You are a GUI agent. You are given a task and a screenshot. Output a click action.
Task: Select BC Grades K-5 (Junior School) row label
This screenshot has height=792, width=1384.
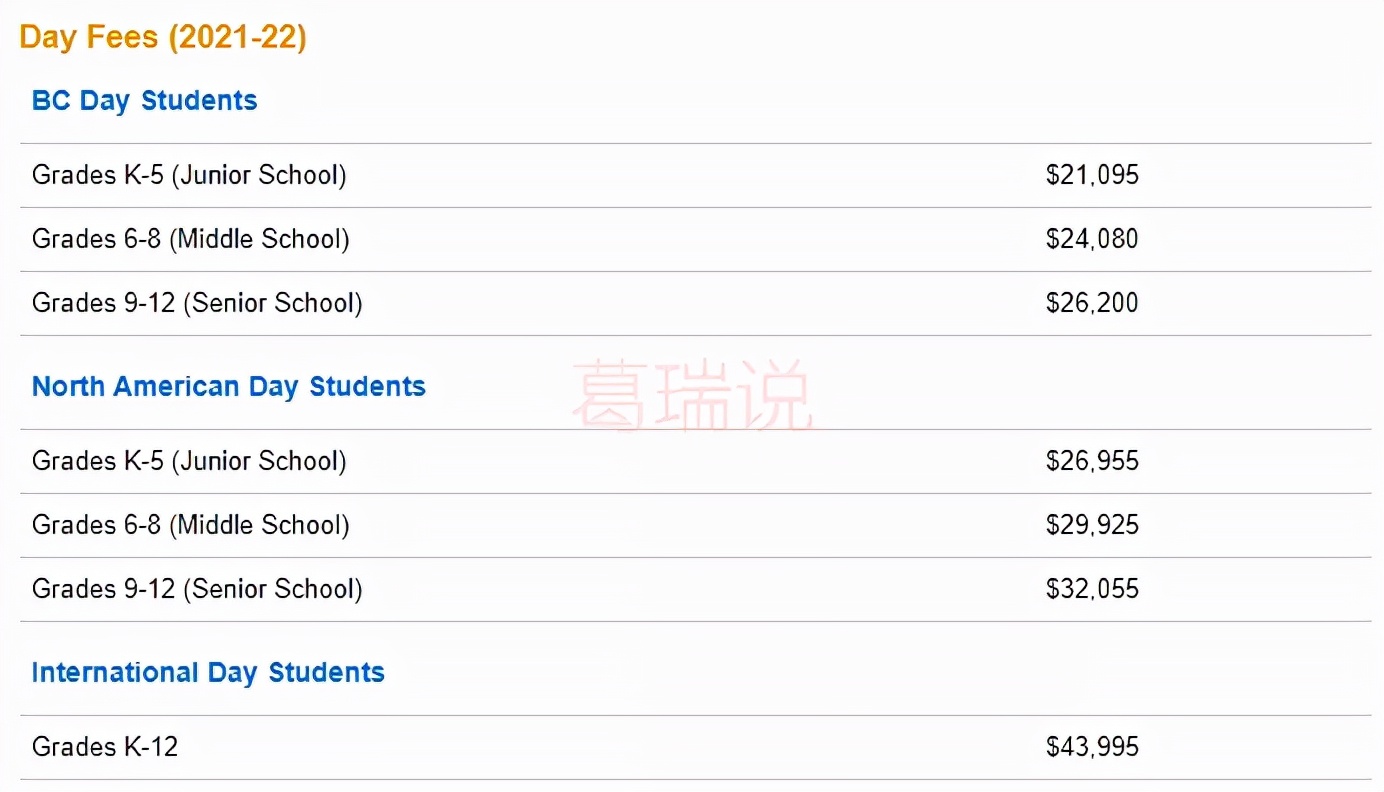[189, 176]
